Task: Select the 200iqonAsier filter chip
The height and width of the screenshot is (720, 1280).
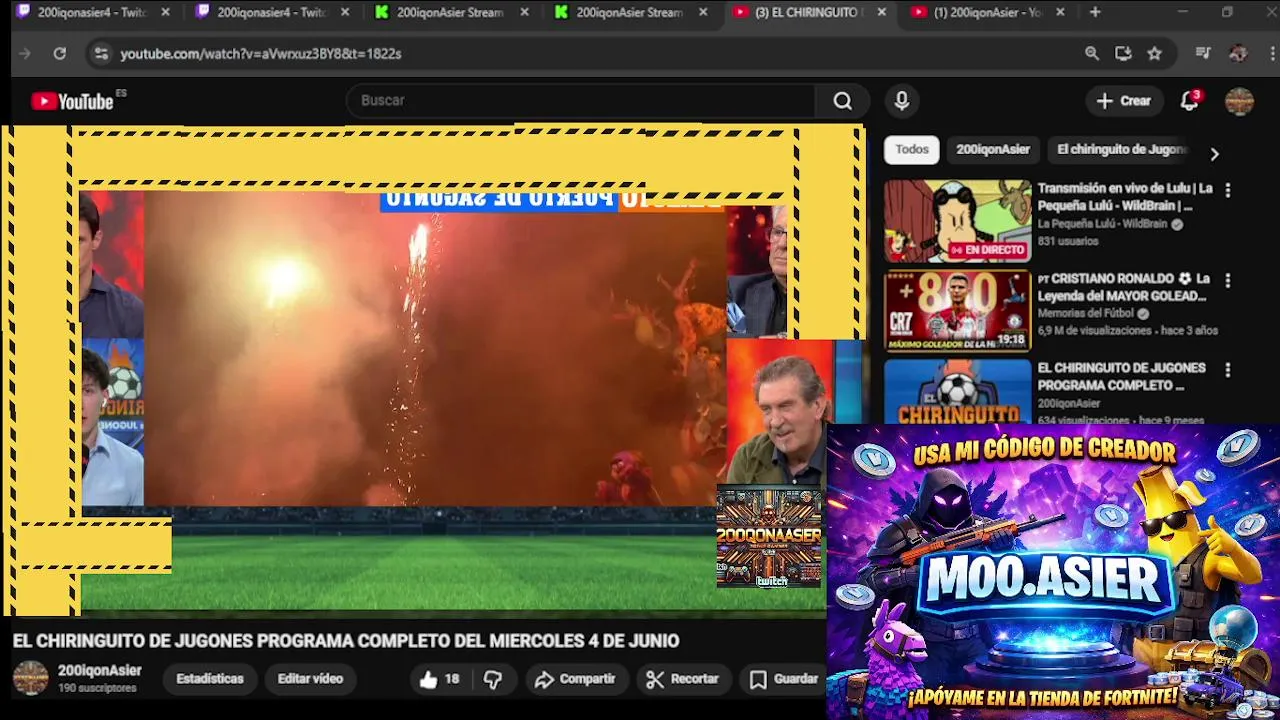Action: (x=993, y=149)
